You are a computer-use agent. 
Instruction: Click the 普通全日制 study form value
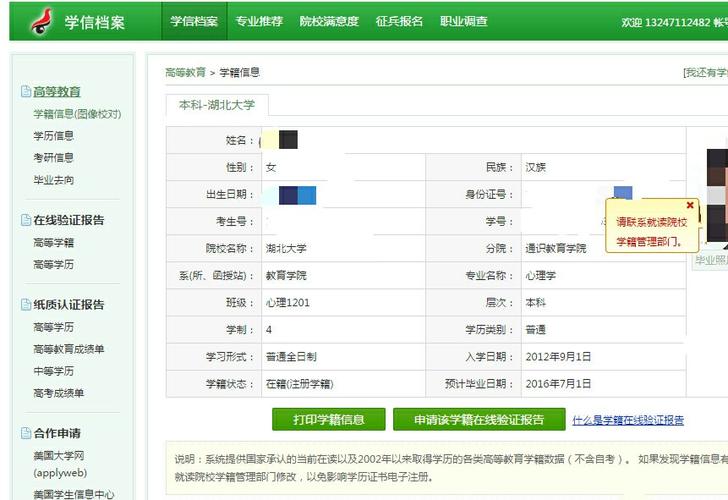click(x=291, y=357)
